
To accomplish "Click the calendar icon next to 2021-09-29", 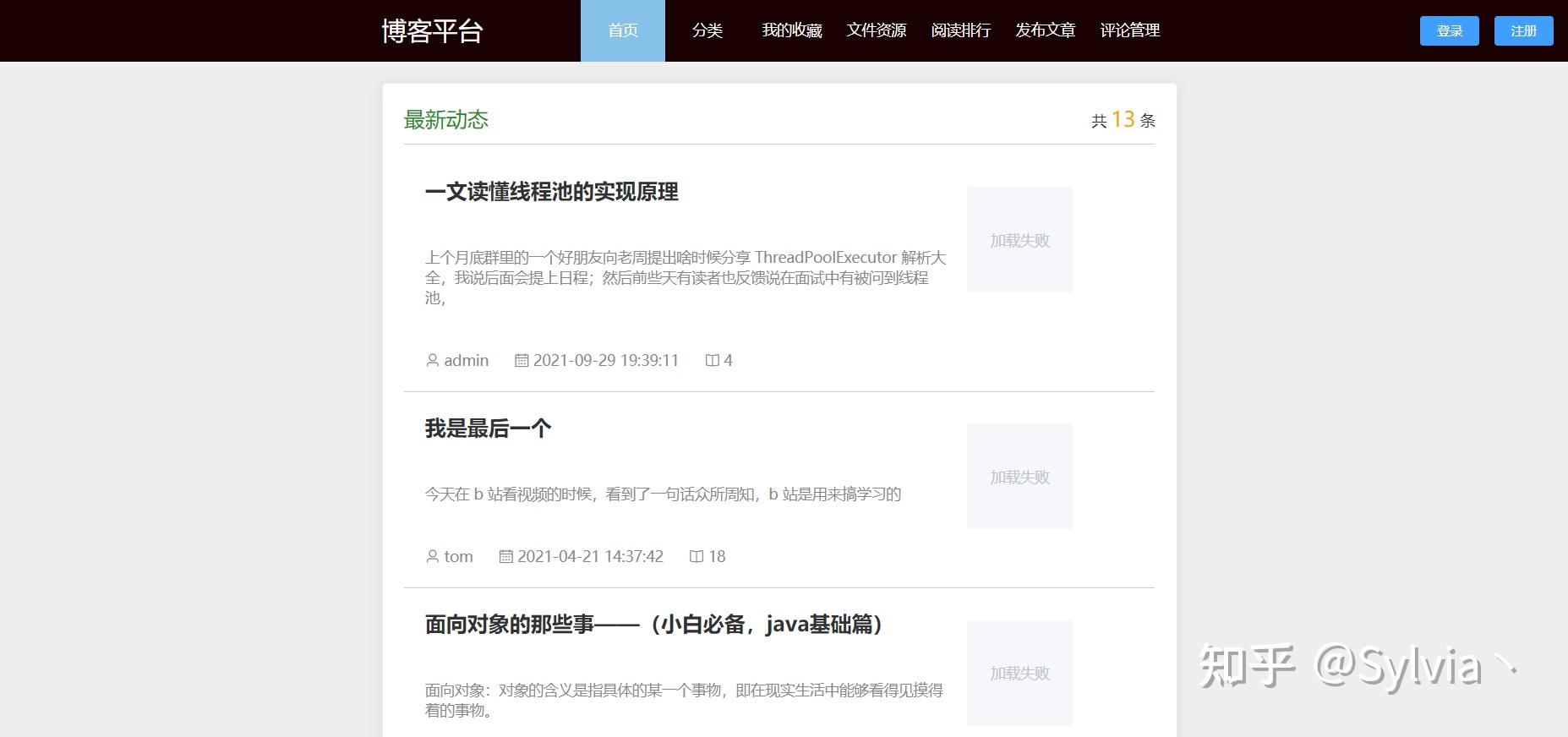I will [x=522, y=360].
